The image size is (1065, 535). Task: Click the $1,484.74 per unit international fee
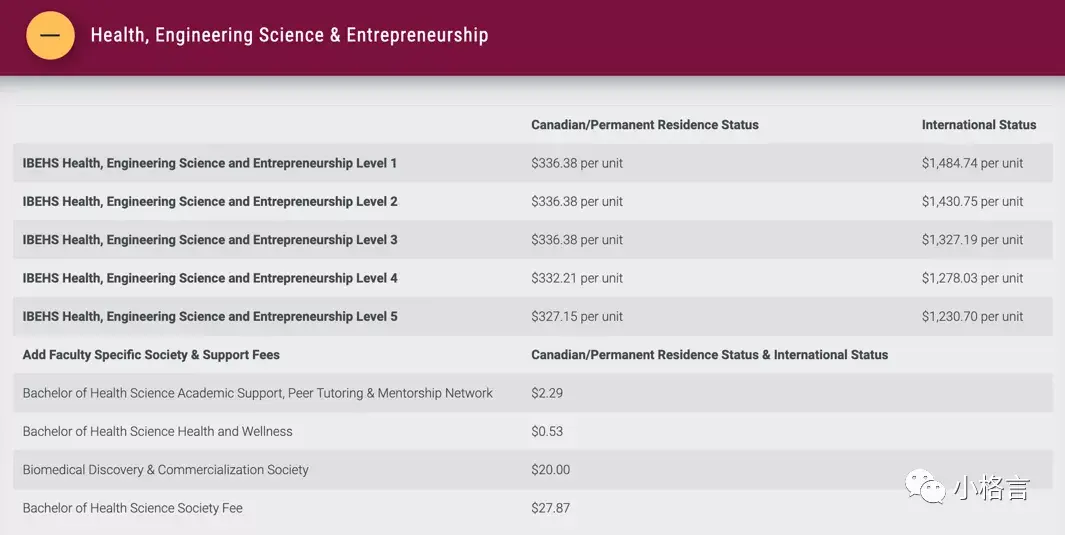point(972,163)
